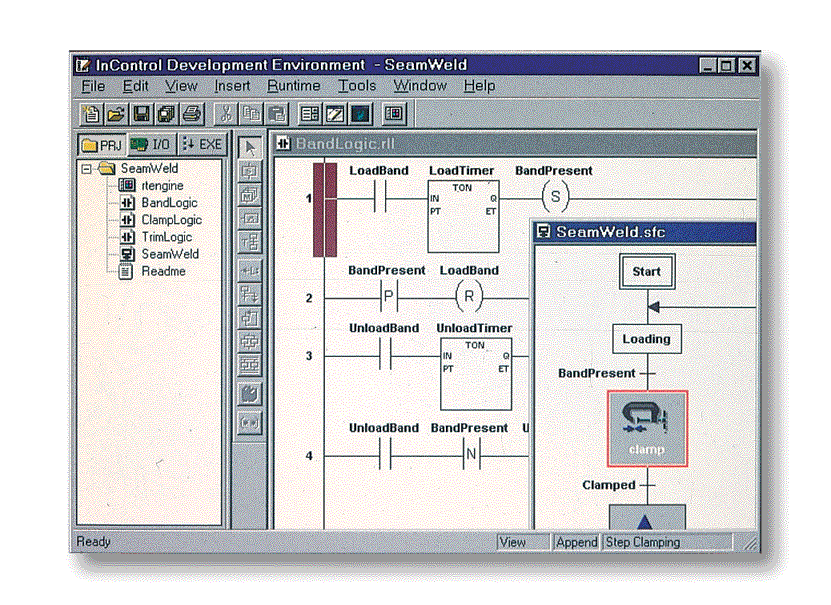The height and width of the screenshot is (605, 831).
Task: Select the double-line parallel branch tool
Action: pos(250,364)
